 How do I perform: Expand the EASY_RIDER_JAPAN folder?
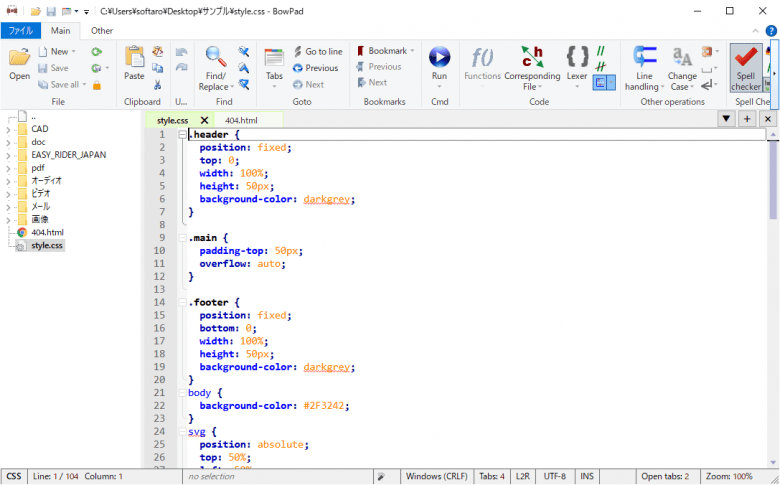tap(8, 155)
